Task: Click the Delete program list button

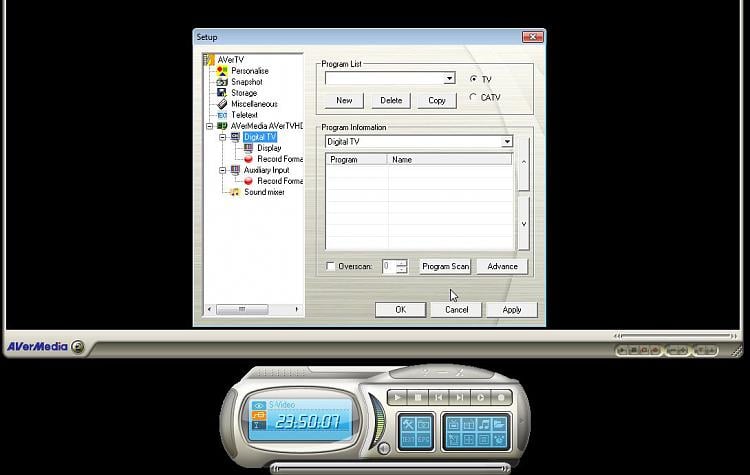Action: coord(391,100)
